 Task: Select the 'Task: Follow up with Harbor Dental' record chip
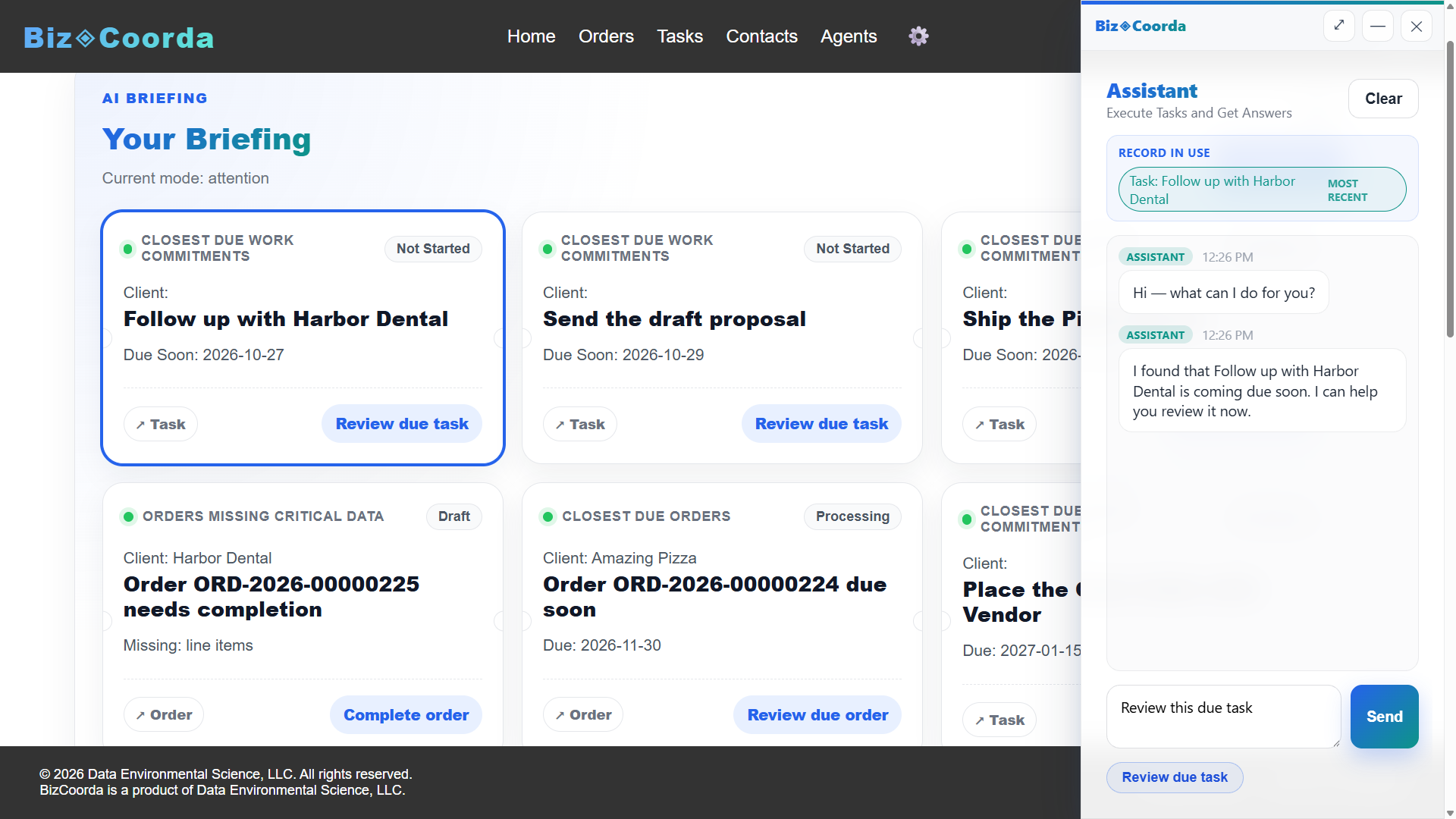pyautogui.click(x=1262, y=190)
